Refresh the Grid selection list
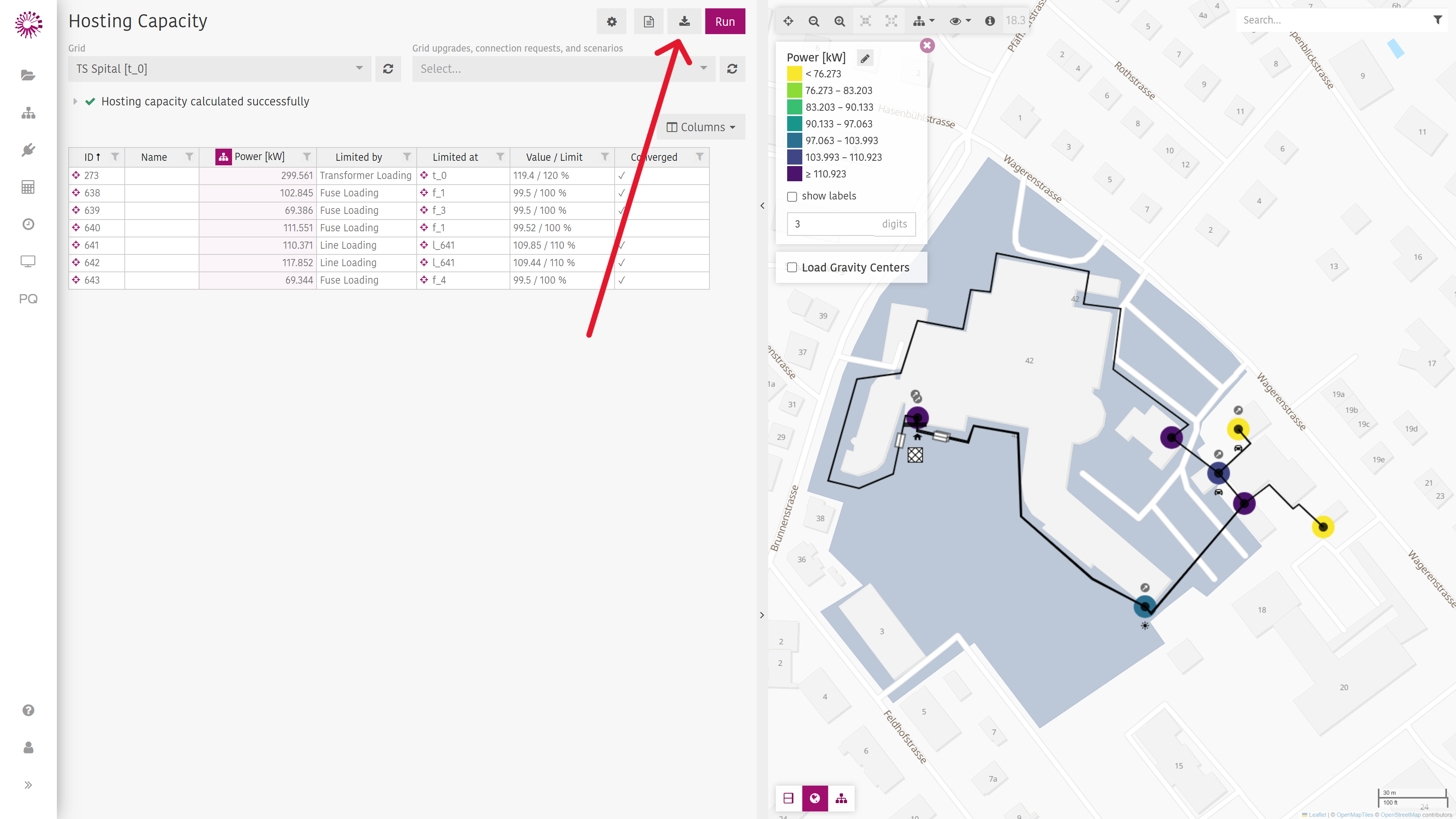 [388, 69]
